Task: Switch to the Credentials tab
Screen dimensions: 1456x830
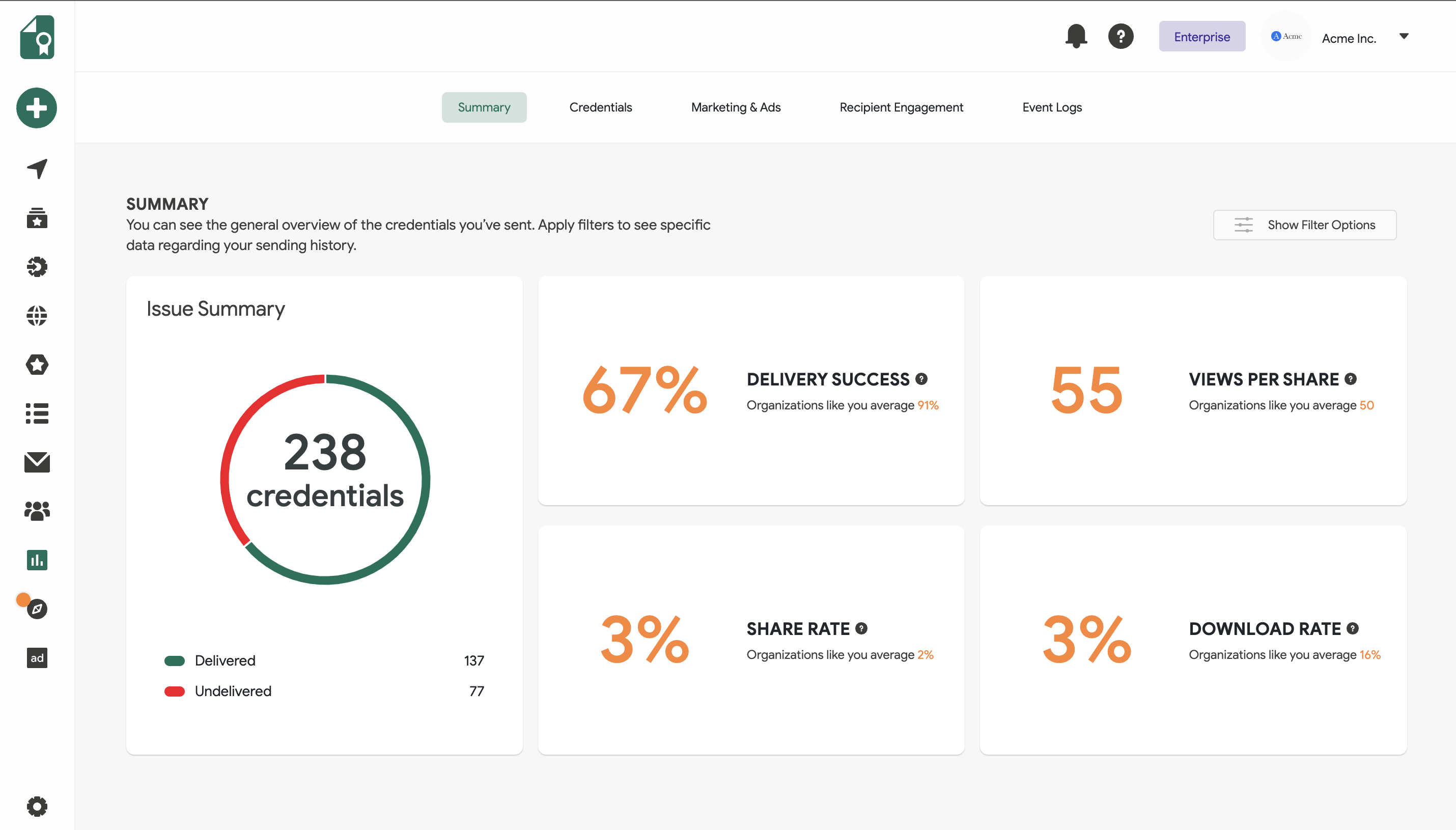Action: click(x=600, y=106)
